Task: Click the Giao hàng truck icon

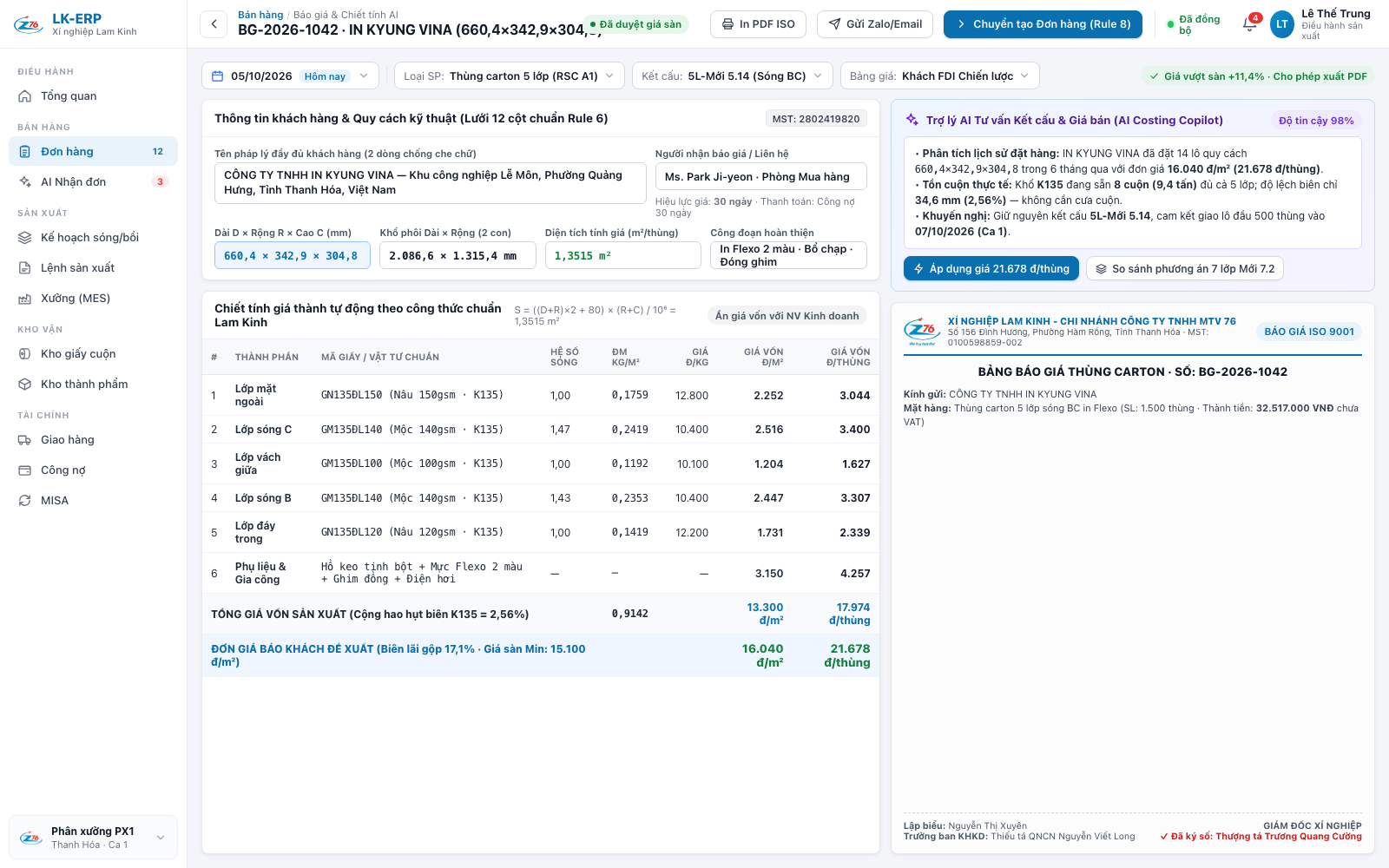Action: coord(25,440)
